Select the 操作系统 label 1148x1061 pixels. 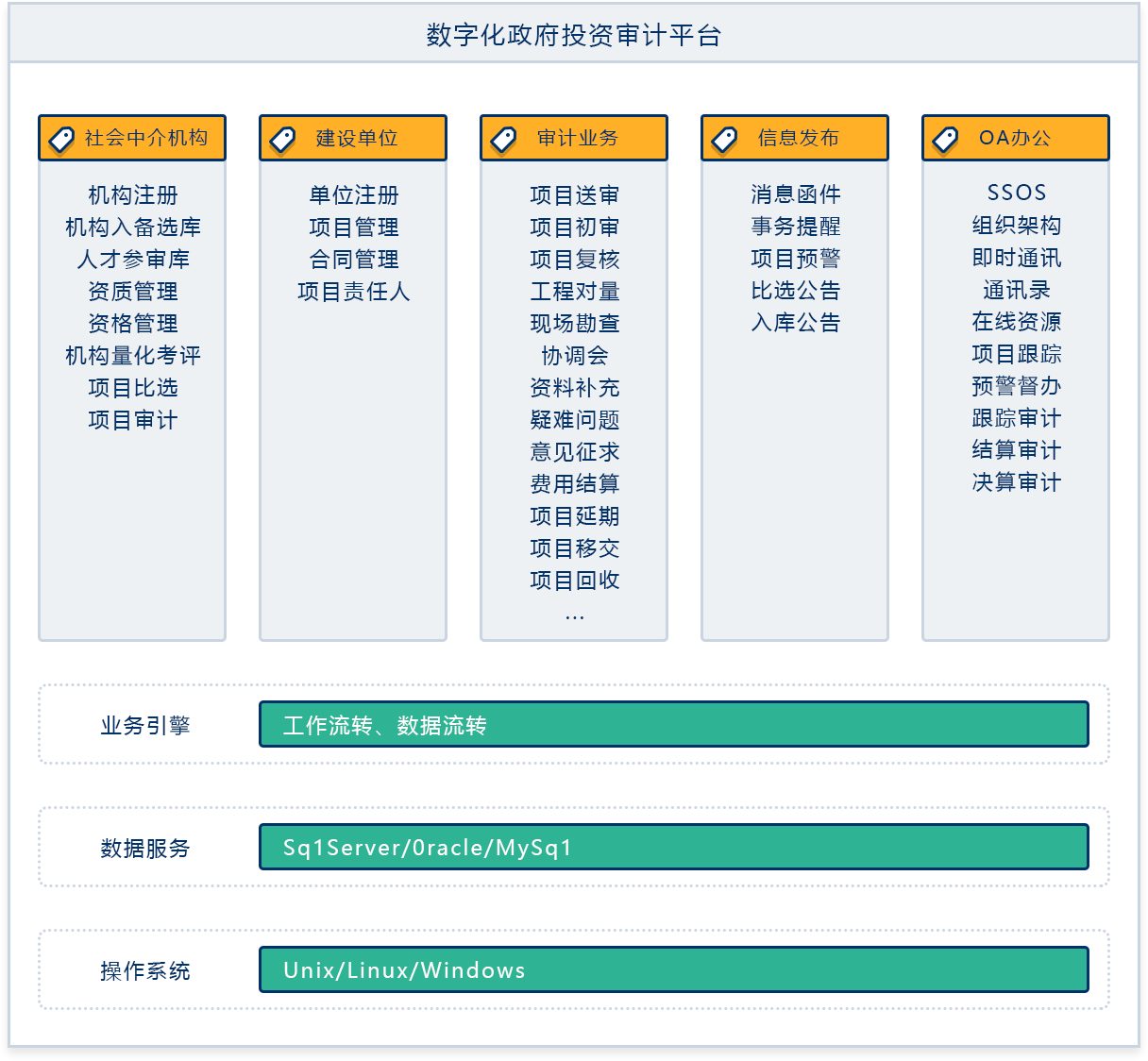coord(145,971)
